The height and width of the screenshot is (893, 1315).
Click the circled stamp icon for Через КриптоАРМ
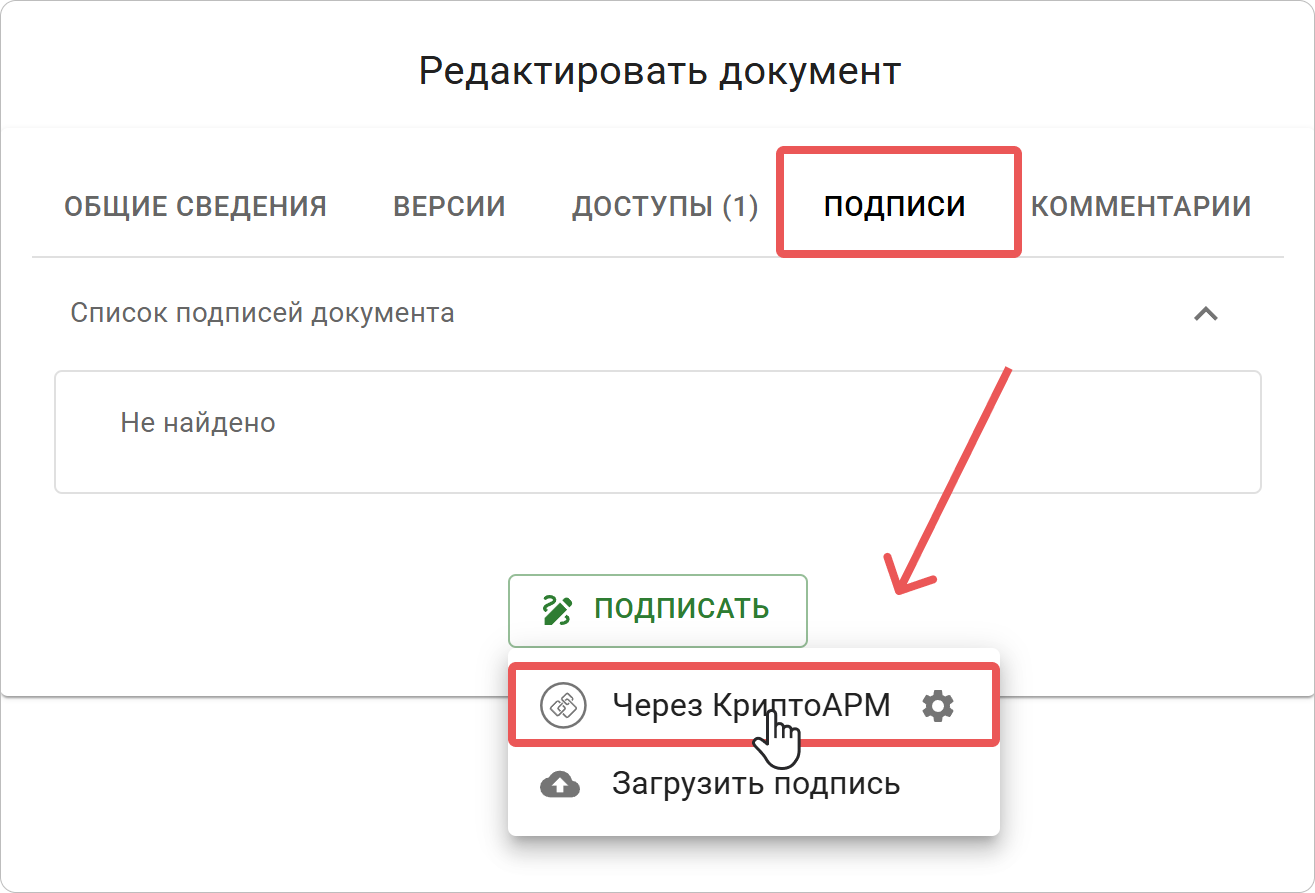pos(563,704)
